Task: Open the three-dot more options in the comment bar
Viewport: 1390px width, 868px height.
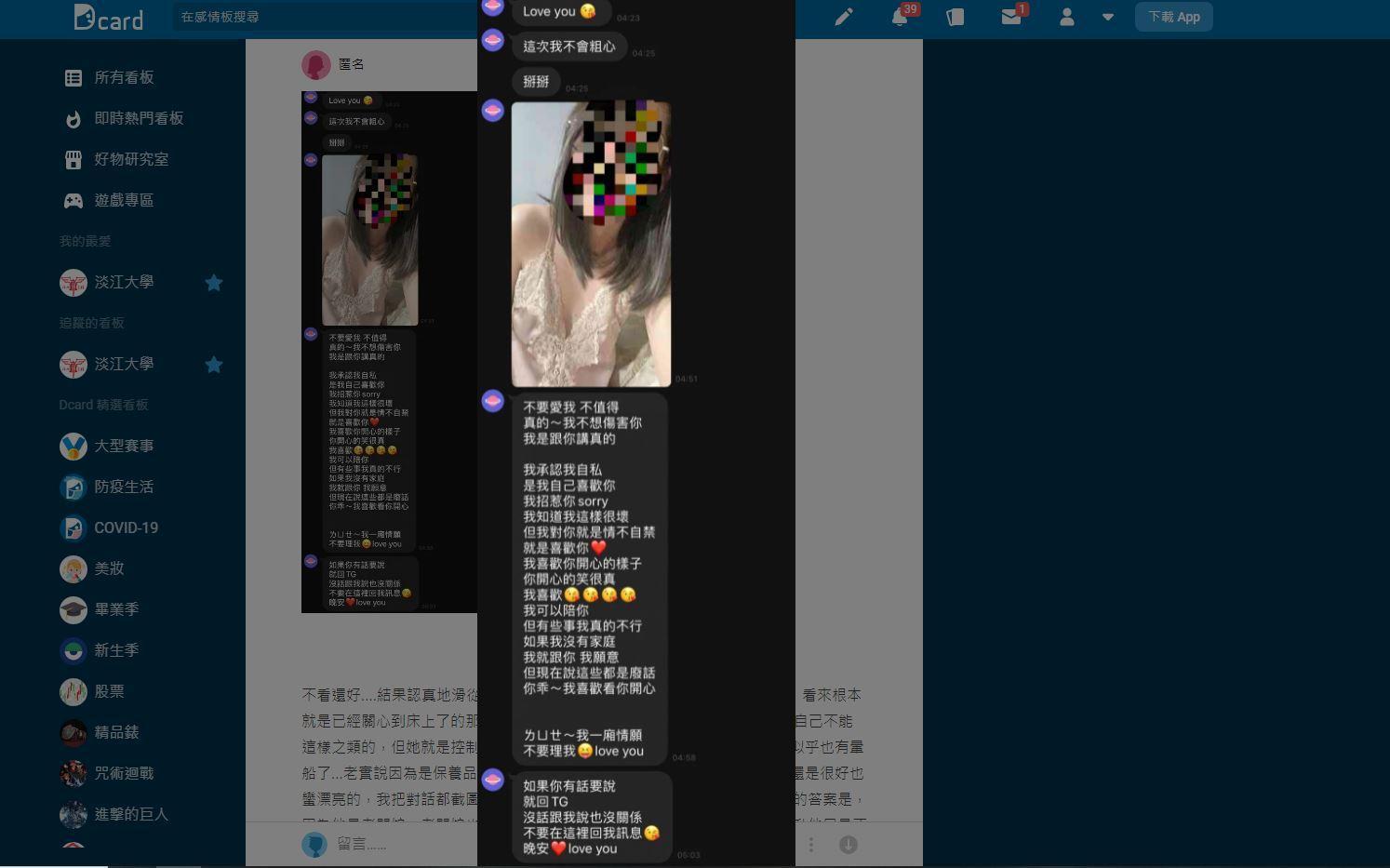Action: pyautogui.click(x=811, y=844)
